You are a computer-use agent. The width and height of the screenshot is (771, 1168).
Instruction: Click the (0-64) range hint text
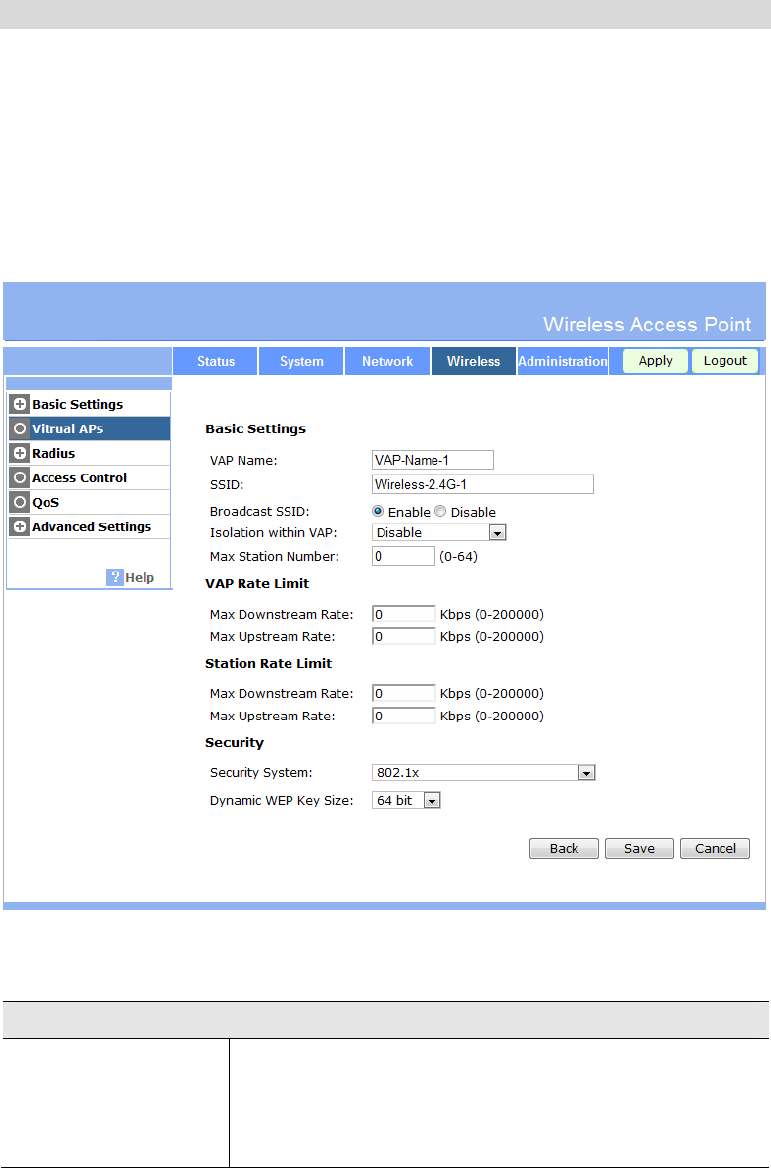(x=458, y=556)
